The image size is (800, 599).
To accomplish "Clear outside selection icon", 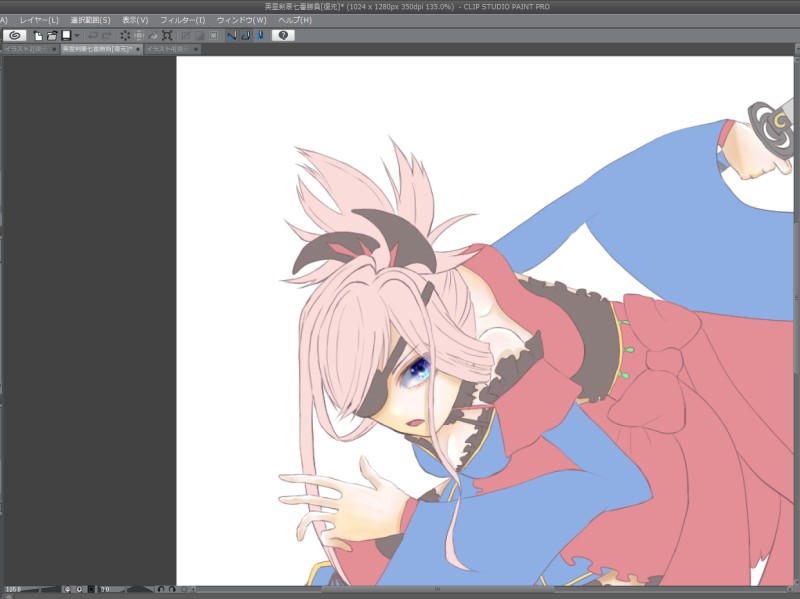I will [x=139, y=35].
